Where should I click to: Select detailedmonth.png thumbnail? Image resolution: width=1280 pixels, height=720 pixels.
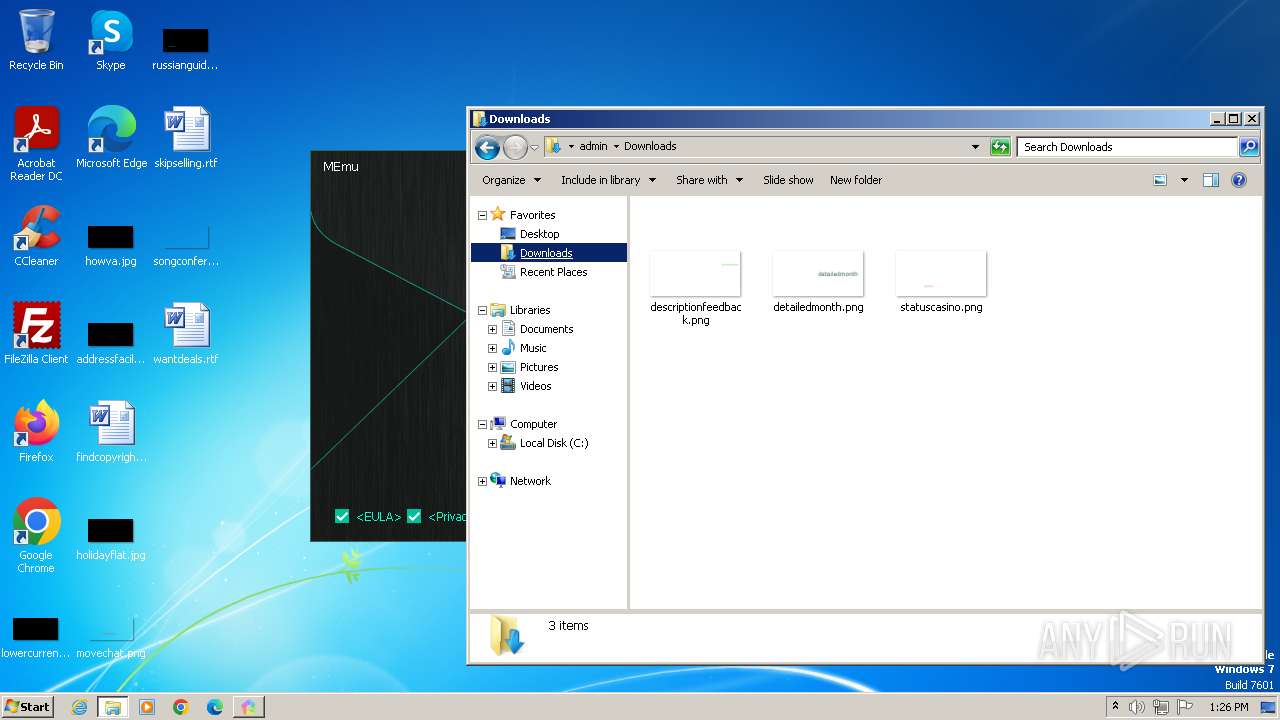[x=818, y=283]
